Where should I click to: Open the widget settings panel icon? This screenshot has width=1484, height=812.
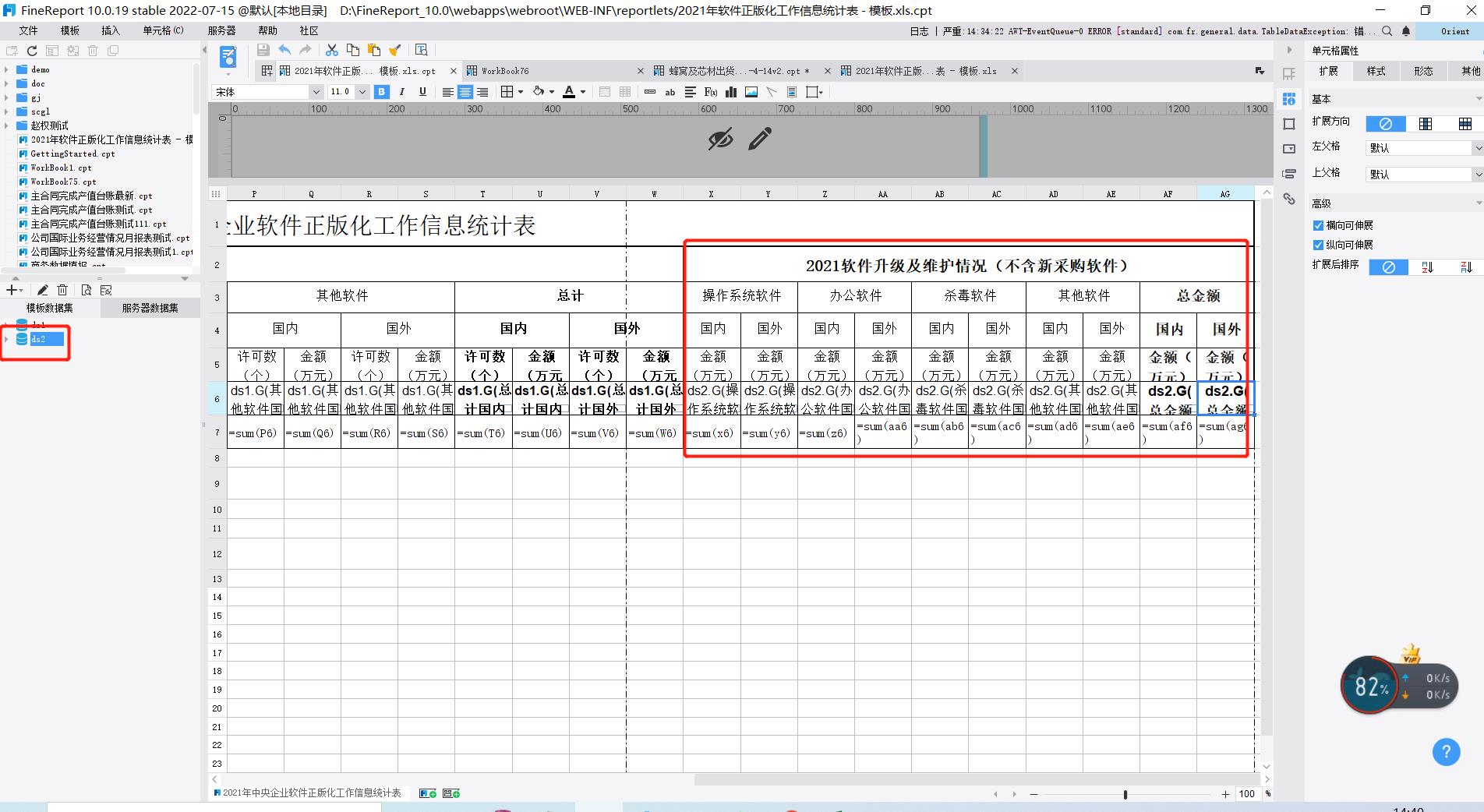point(1289,149)
